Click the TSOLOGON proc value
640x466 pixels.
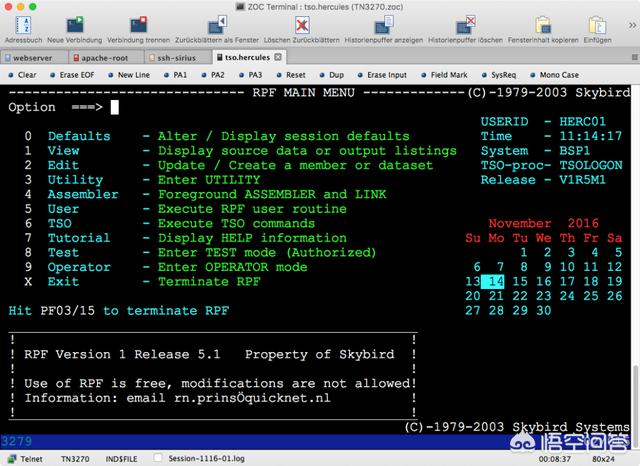click(591, 165)
